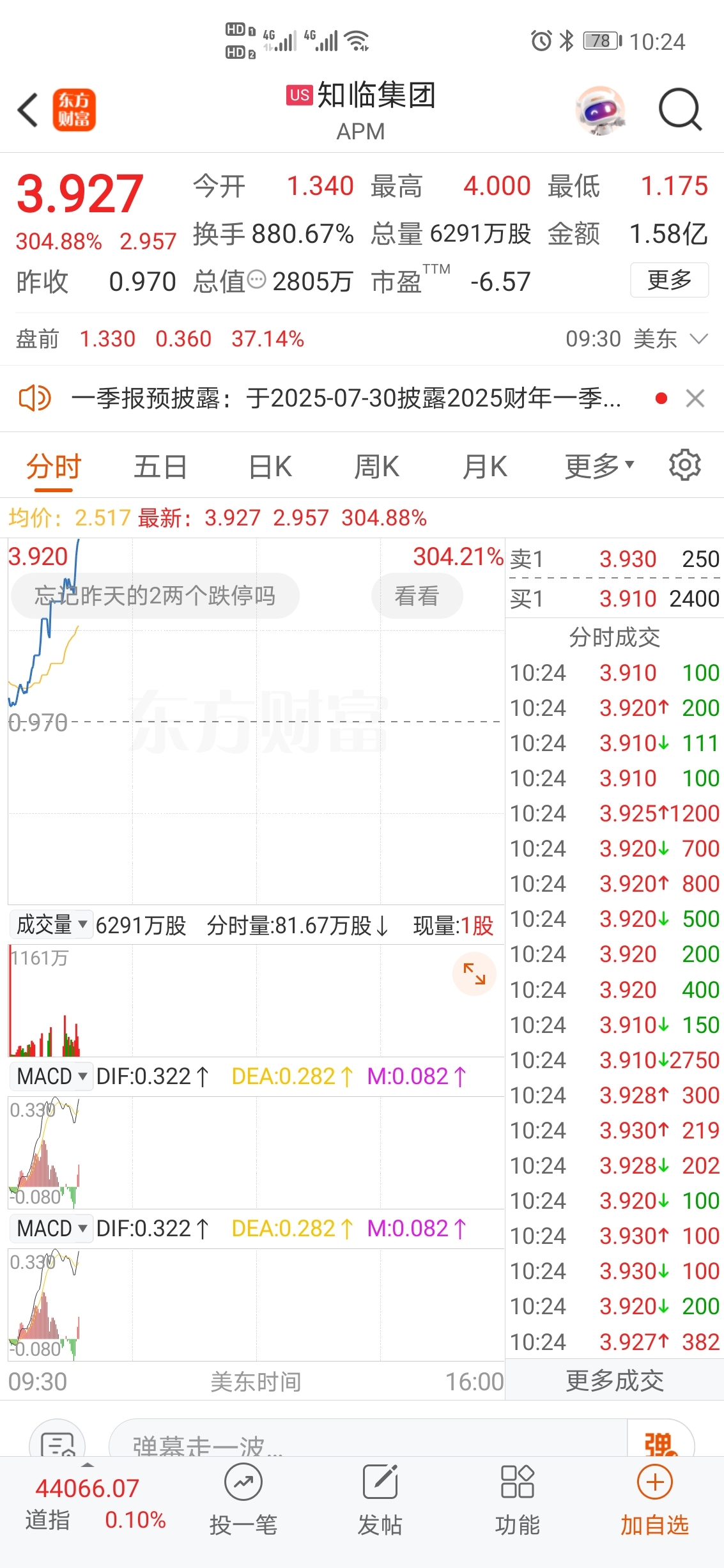Open the Eastmoney orange app logo
This screenshot has width=724, height=1568.
(x=74, y=110)
